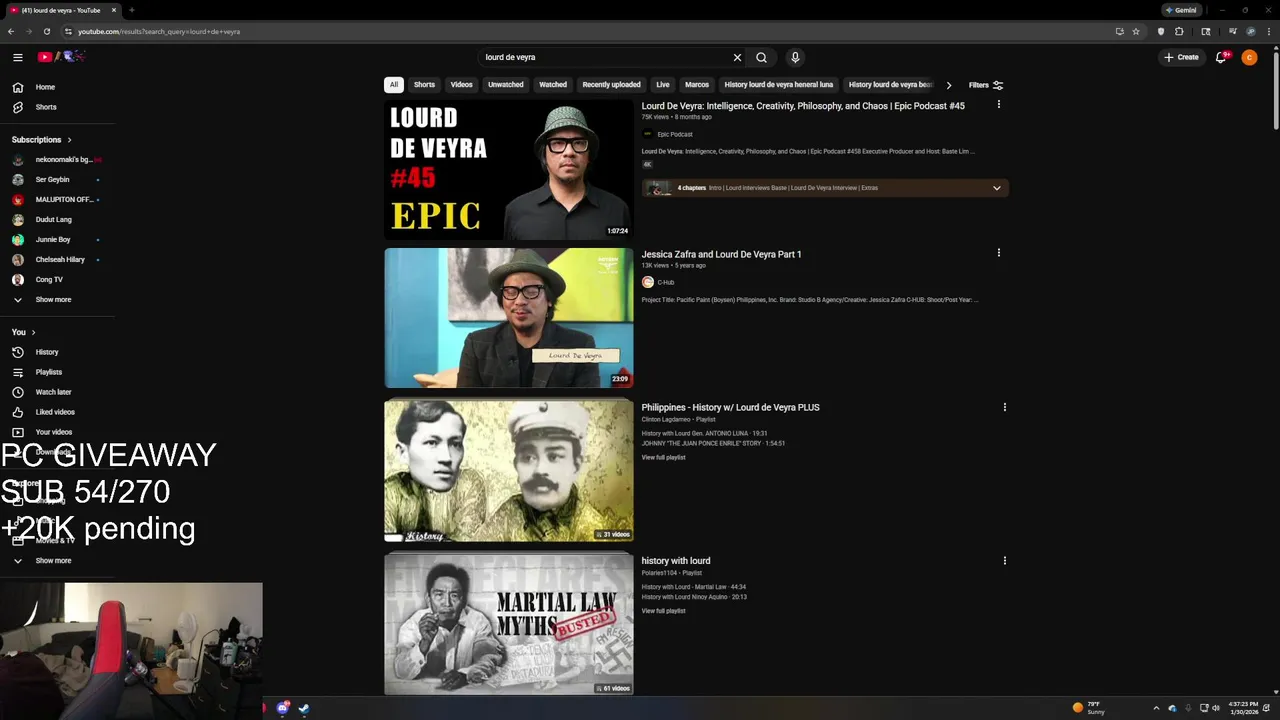The height and width of the screenshot is (720, 1280).
Task: Open the YouTube hamburger guide menu
Action: coord(17,57)
